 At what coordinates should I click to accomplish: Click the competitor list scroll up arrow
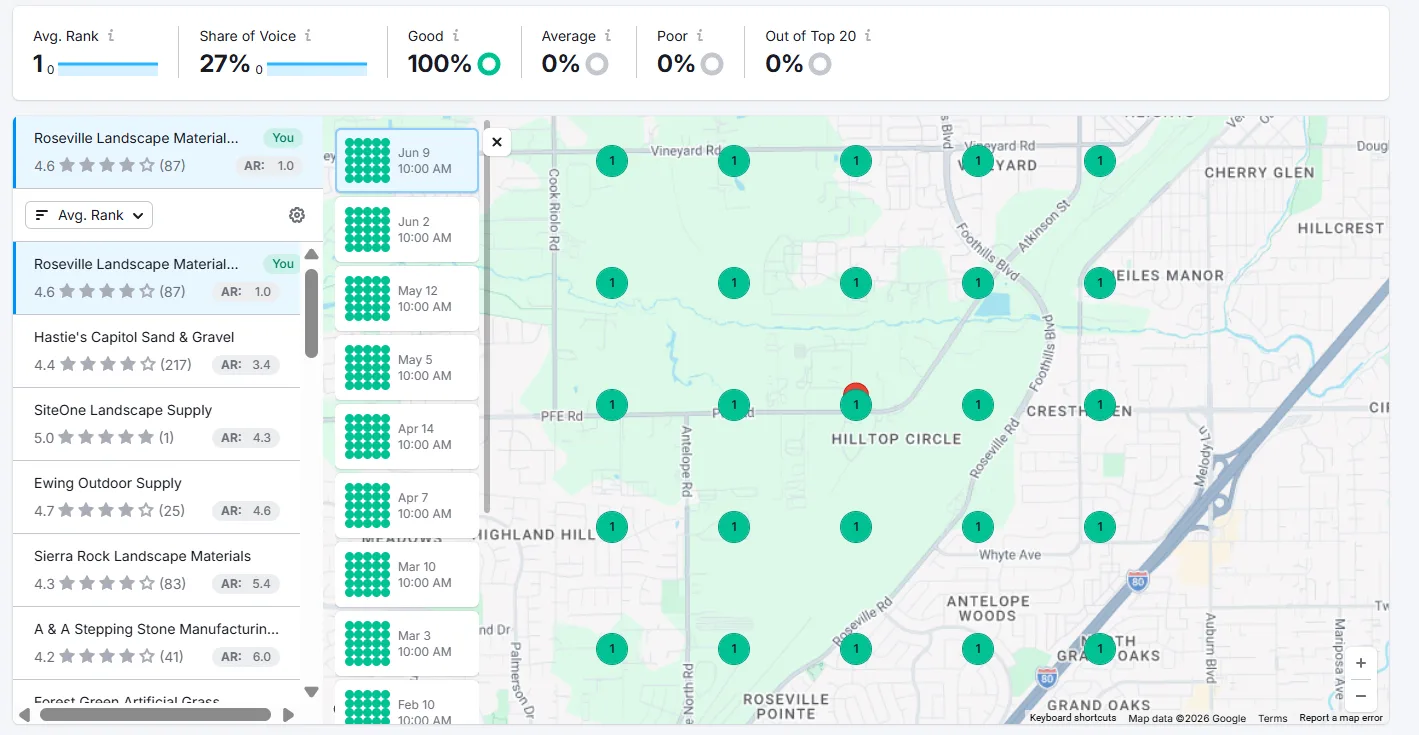311,254
